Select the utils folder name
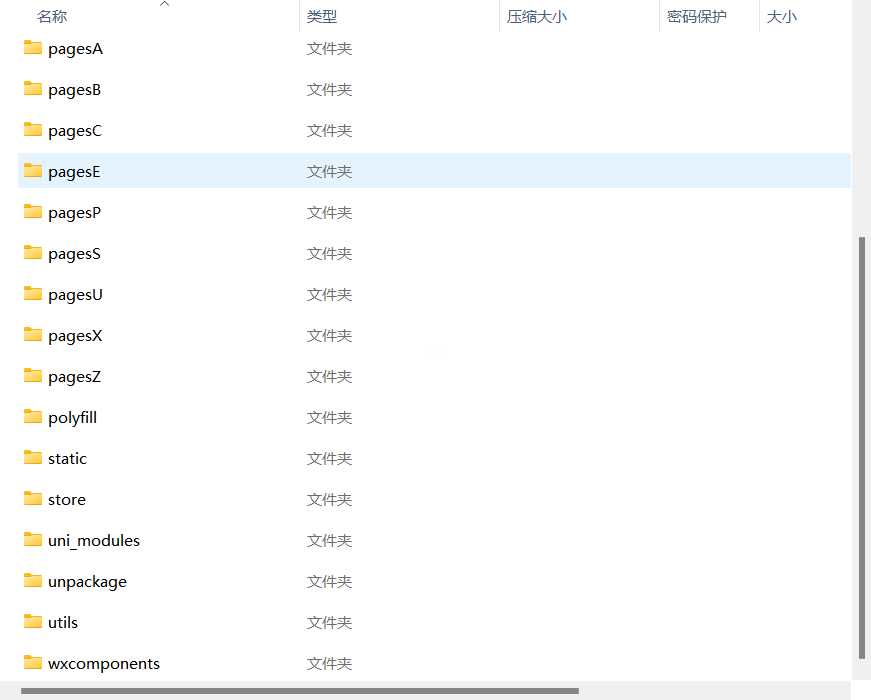The image size is (871, 700). click(63, 623)
